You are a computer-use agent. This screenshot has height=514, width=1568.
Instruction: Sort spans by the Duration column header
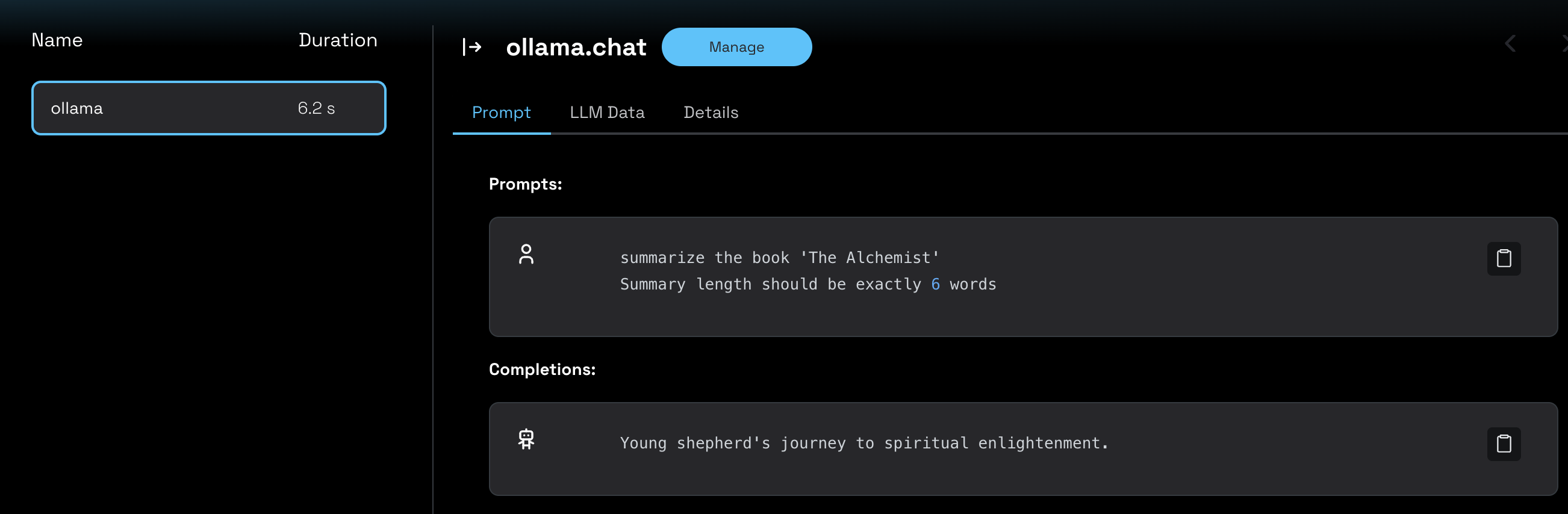click(x=338, y=40)
